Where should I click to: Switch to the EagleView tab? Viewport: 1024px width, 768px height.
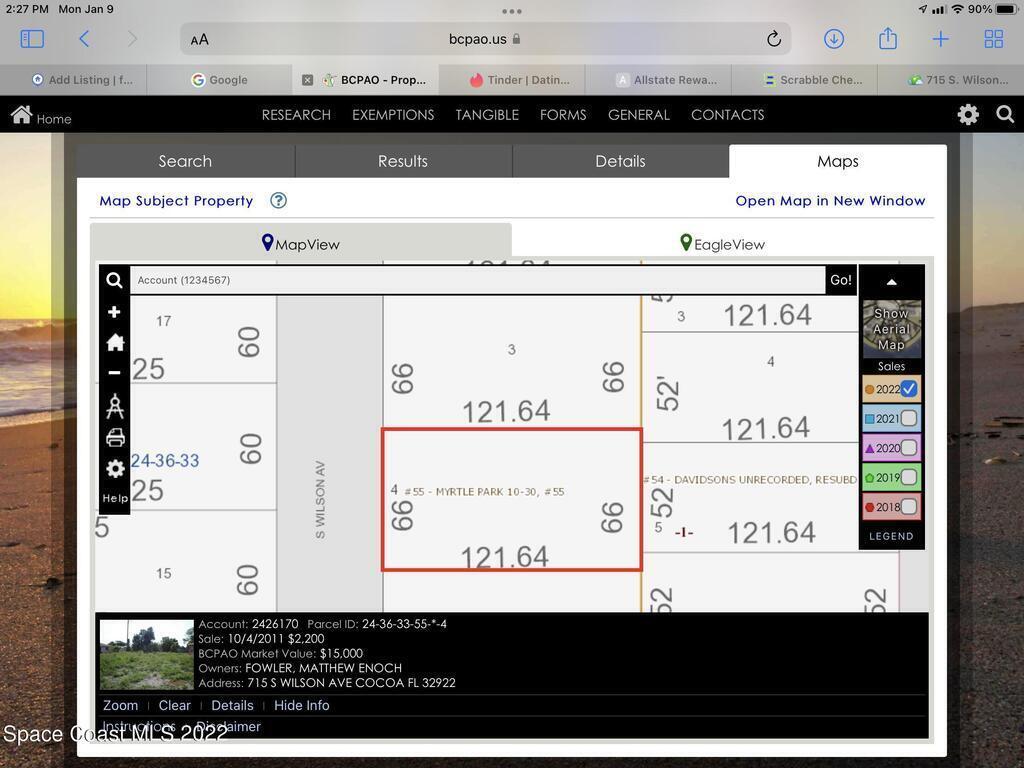(722, 244)
